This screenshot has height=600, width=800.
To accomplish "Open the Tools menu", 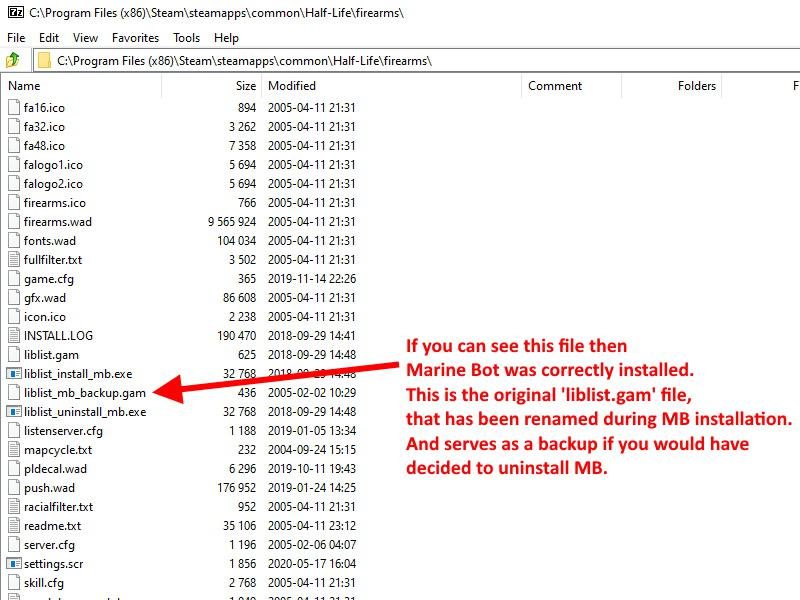I will (x=186, y=38).
